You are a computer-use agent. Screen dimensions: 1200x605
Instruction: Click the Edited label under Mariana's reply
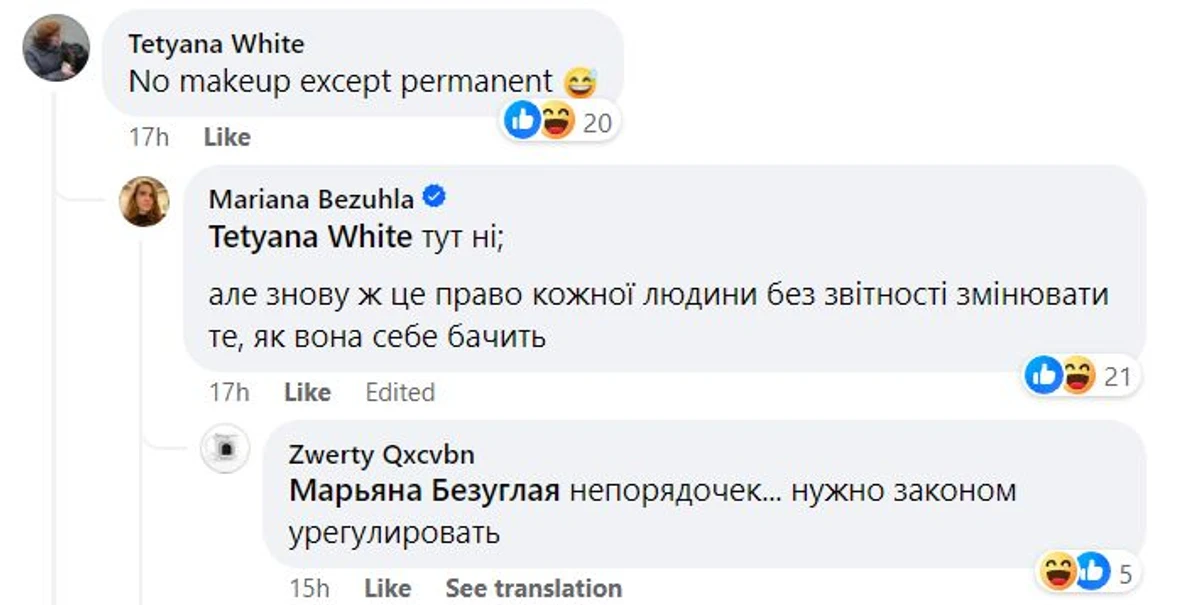[x=400, y=392]
